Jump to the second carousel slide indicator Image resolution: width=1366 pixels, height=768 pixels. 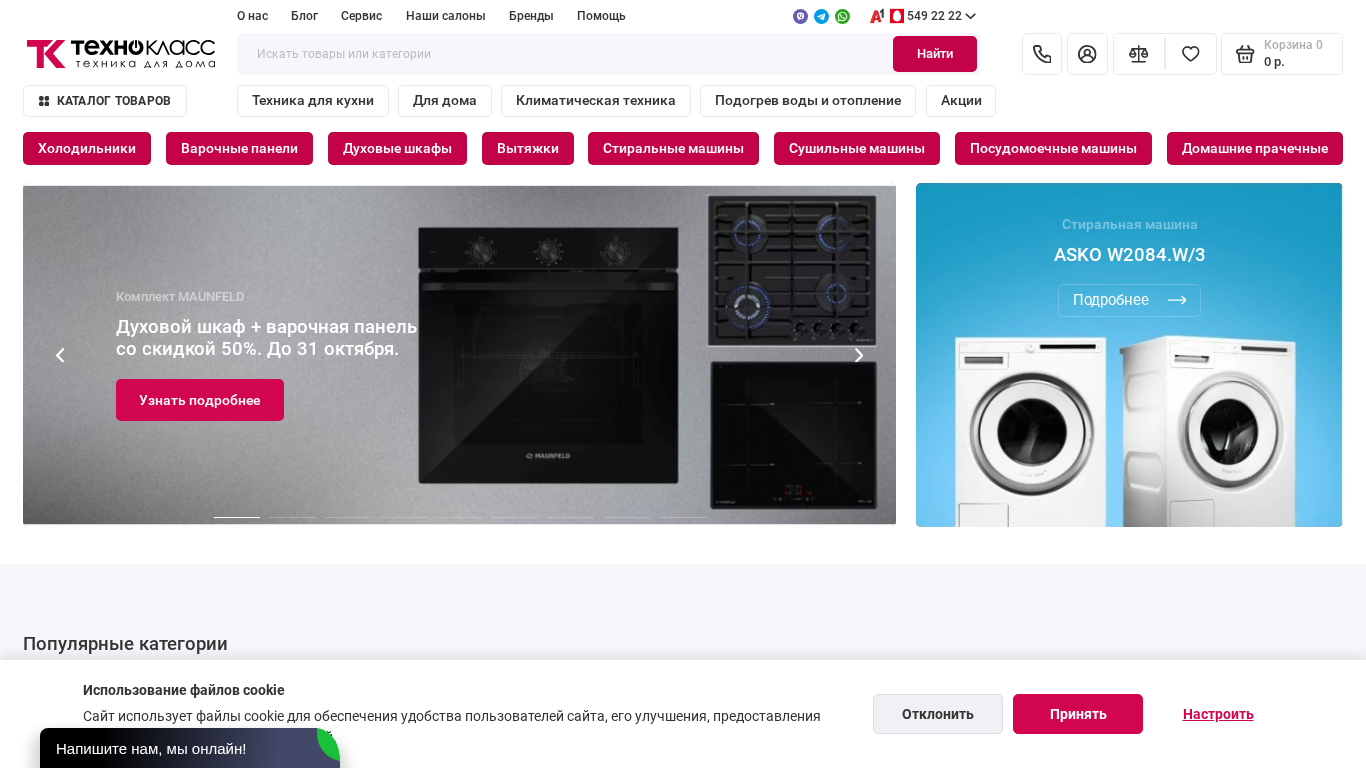pyautogui.click(x=292, y=517)
